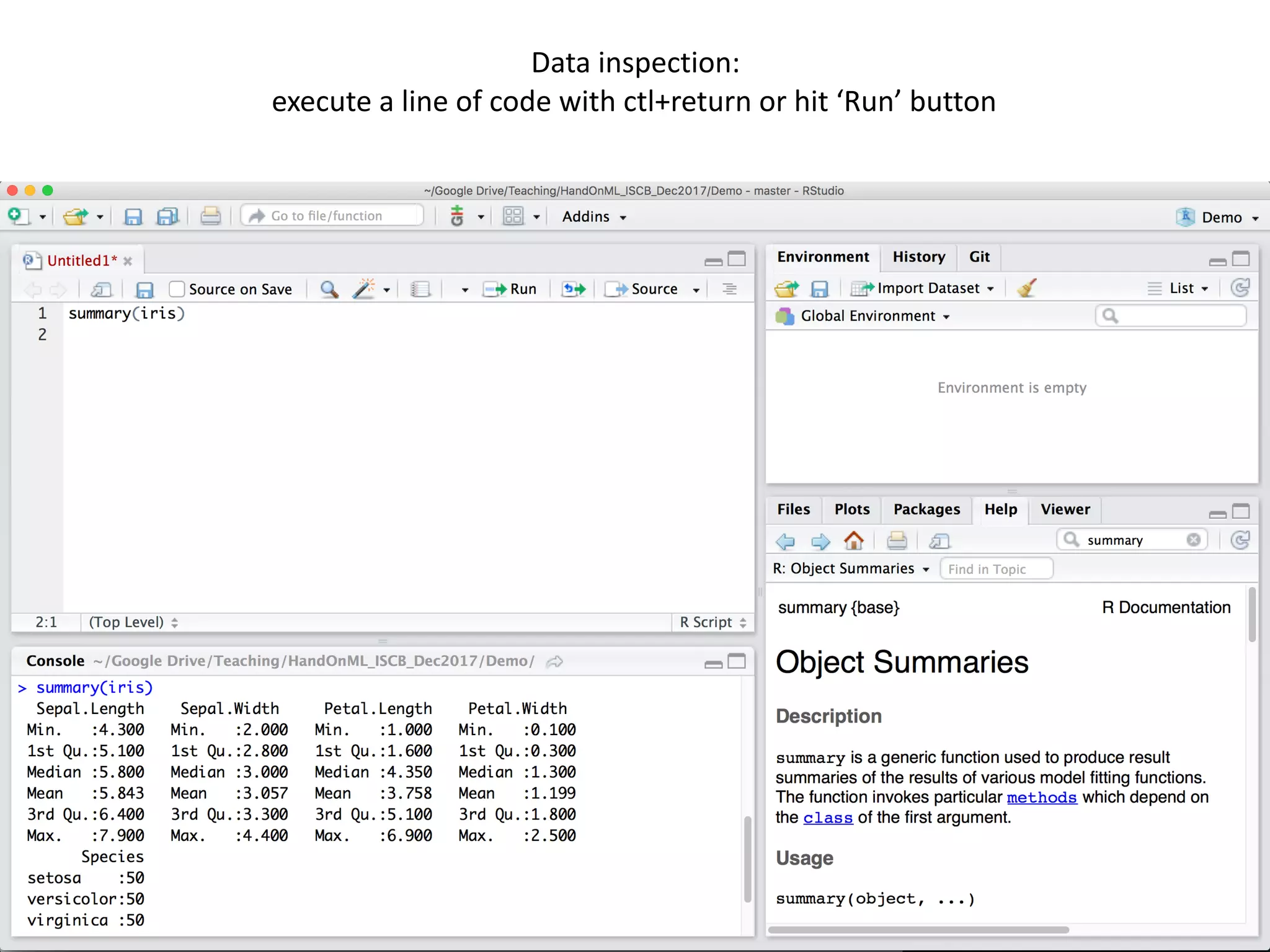This screenshot has height=952, width=1270.
Task: Click the New File icon in main toolbar
Action: tap(19, 216)
